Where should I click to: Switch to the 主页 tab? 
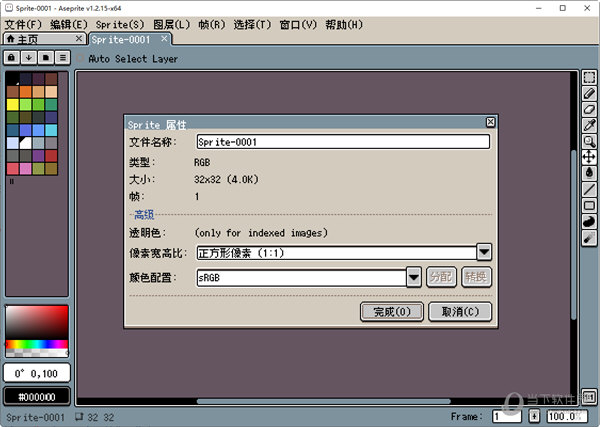44,39
